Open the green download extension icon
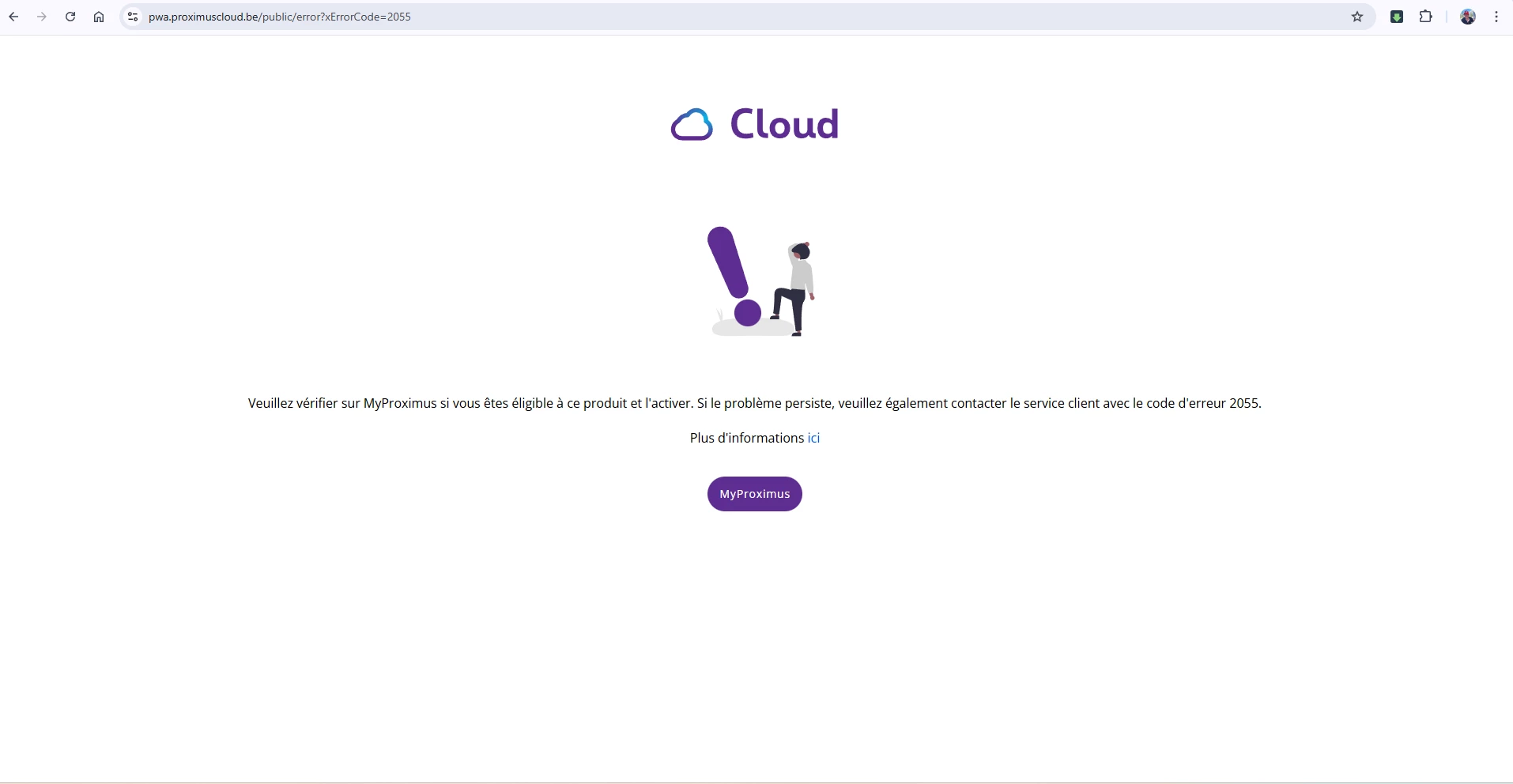 pos(1397,17)
